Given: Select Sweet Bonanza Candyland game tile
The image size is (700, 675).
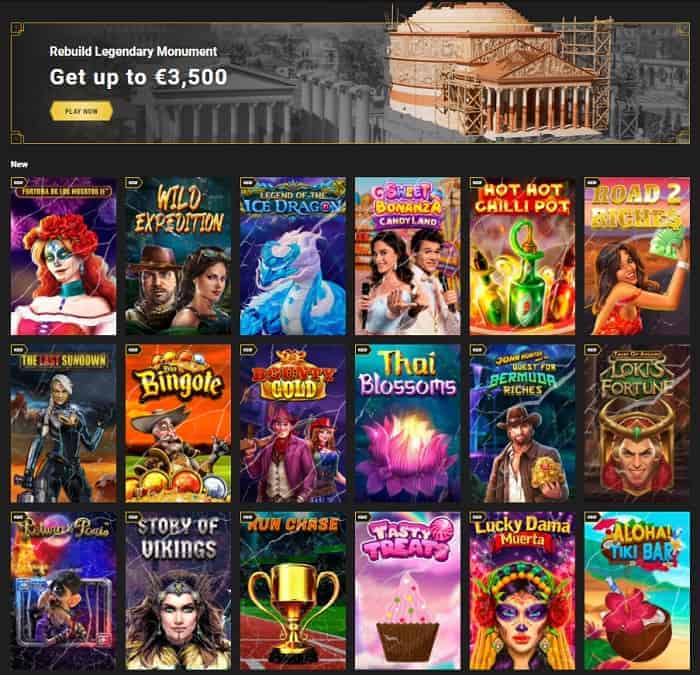Looking at the screenshot, I should point(408,256).
